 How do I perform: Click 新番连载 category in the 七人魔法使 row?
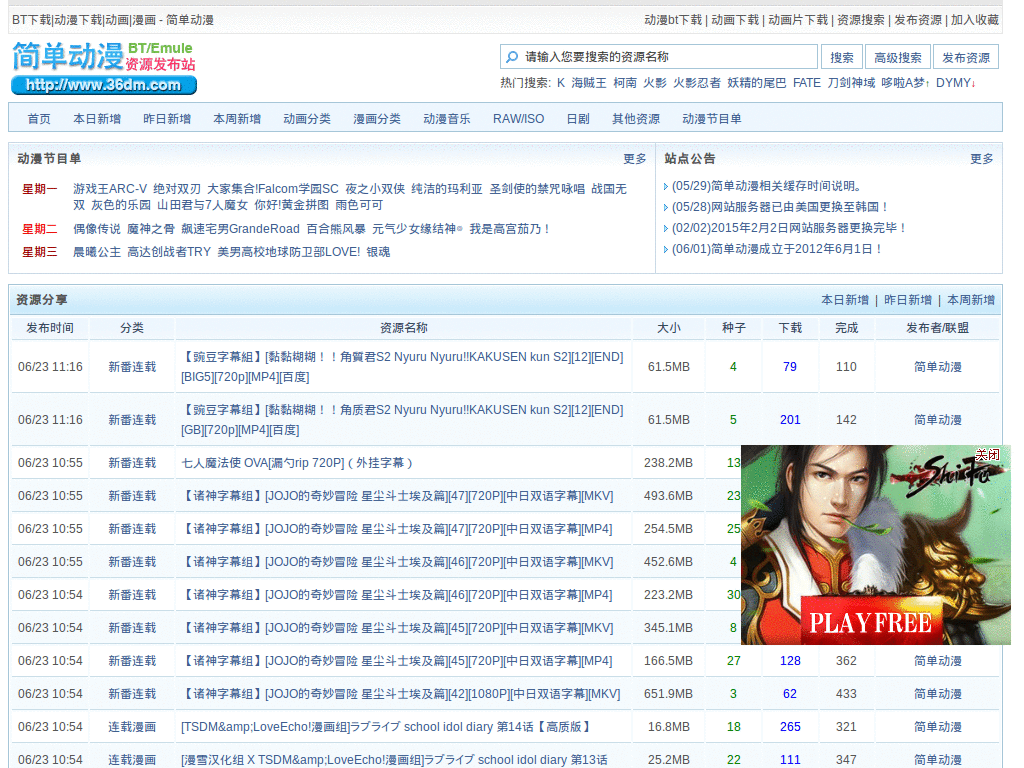[132, 463]
